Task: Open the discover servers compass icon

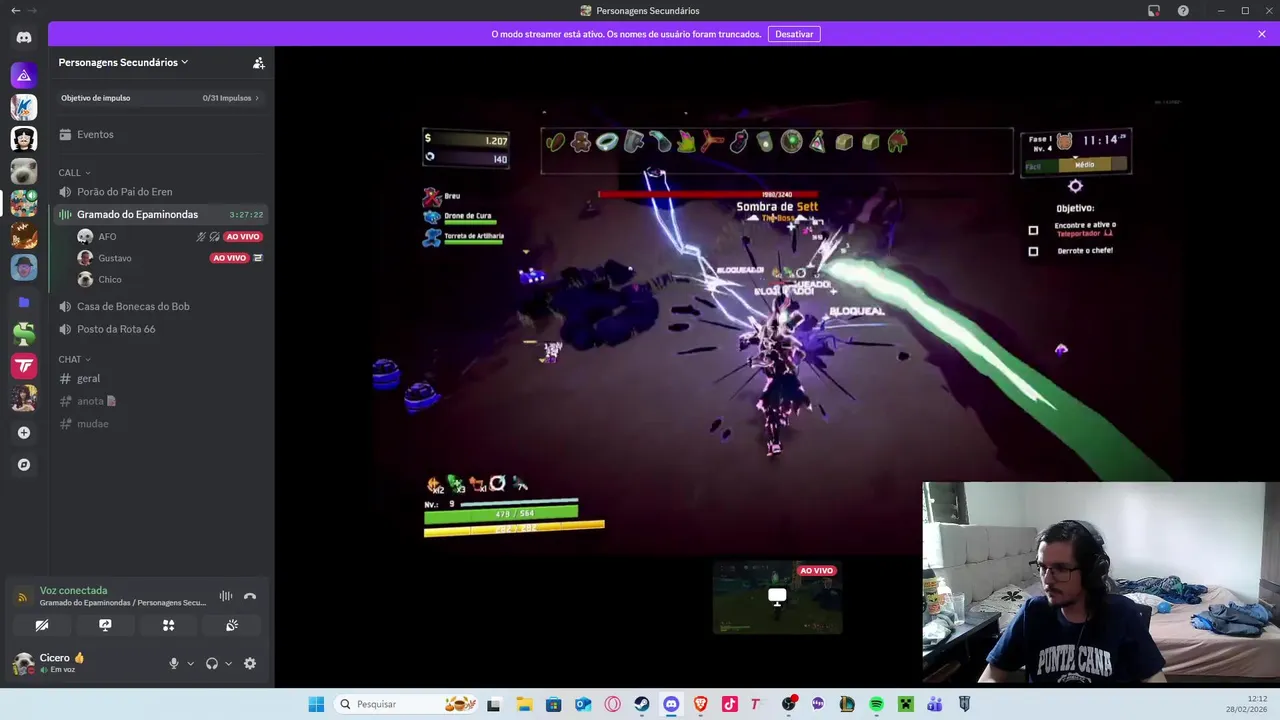Action: (x=24, y=465)
